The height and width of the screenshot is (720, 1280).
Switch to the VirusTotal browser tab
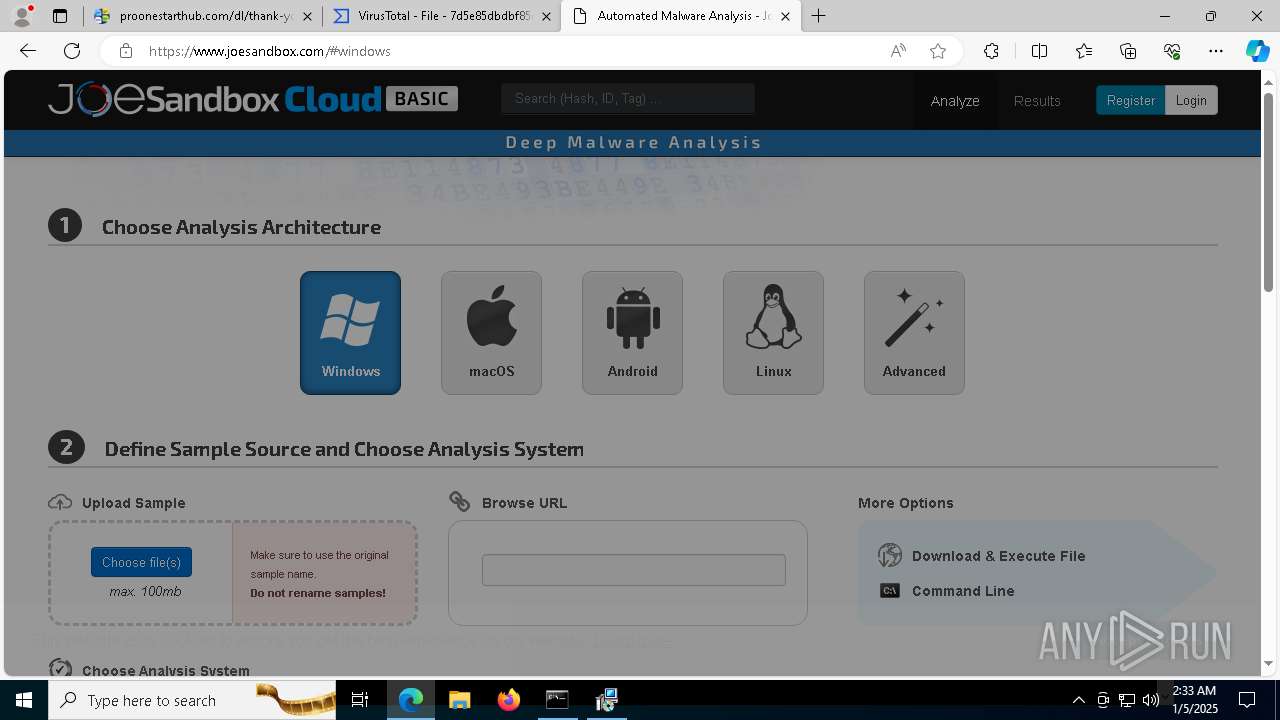[x=443, y=16]
